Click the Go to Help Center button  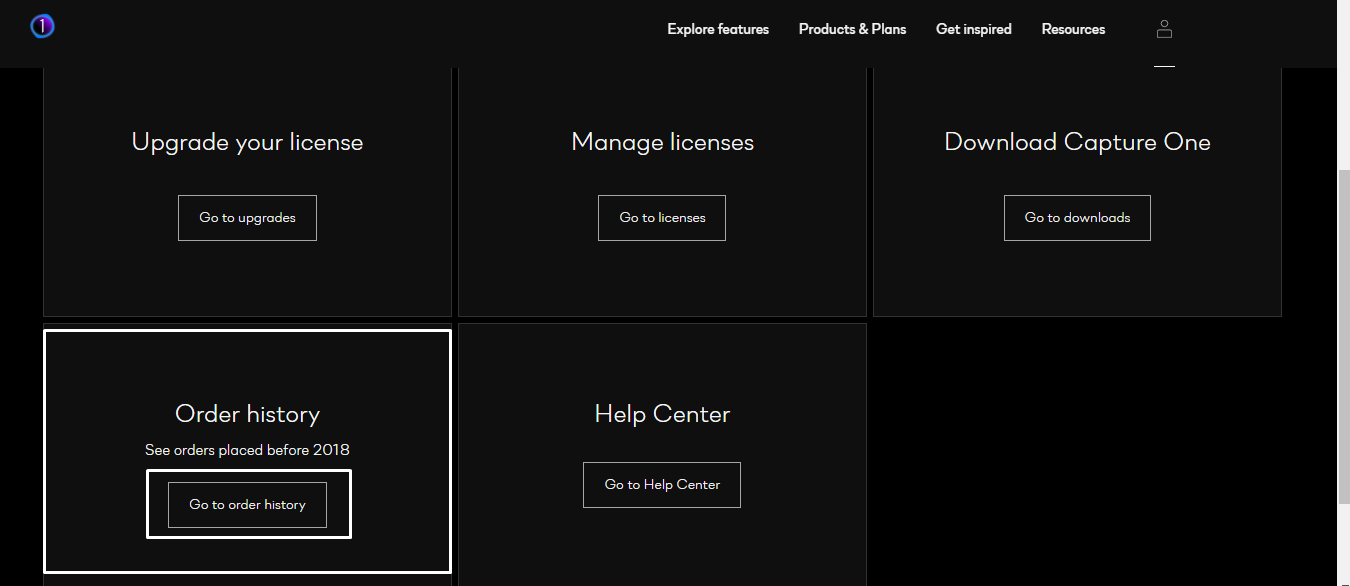662,485
